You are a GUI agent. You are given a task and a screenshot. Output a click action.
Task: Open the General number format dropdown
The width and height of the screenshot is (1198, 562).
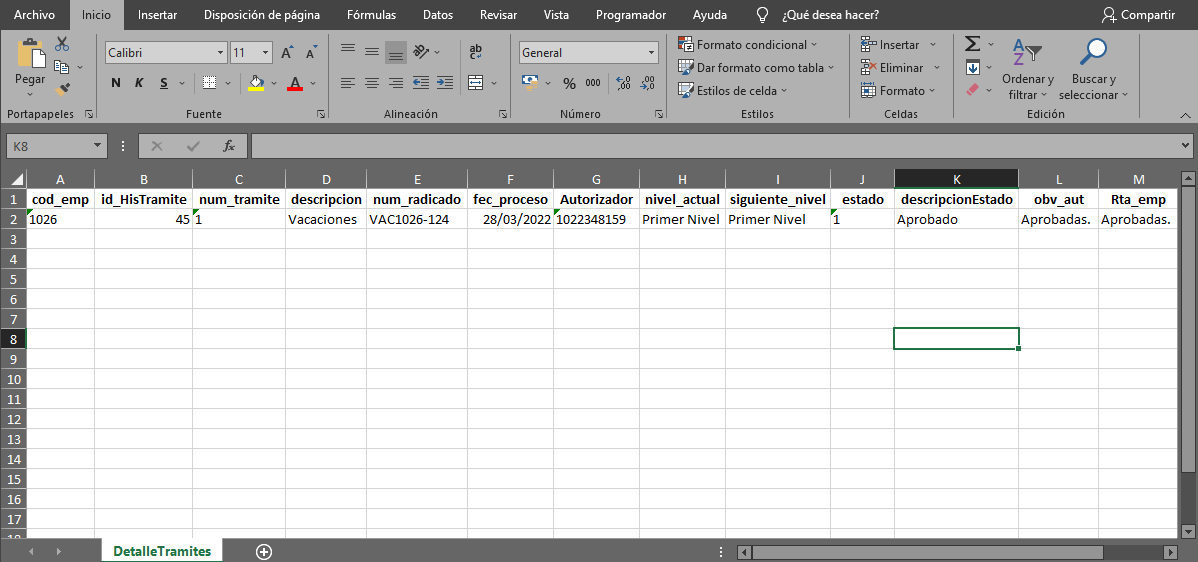click(652, 53)
